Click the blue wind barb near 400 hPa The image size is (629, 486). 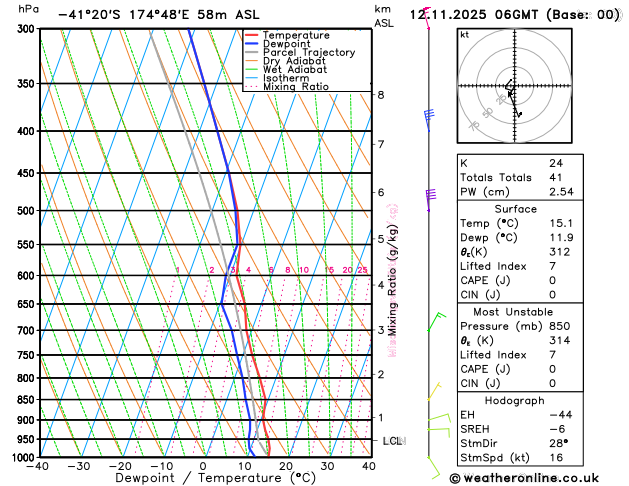(x=429, y=120)
